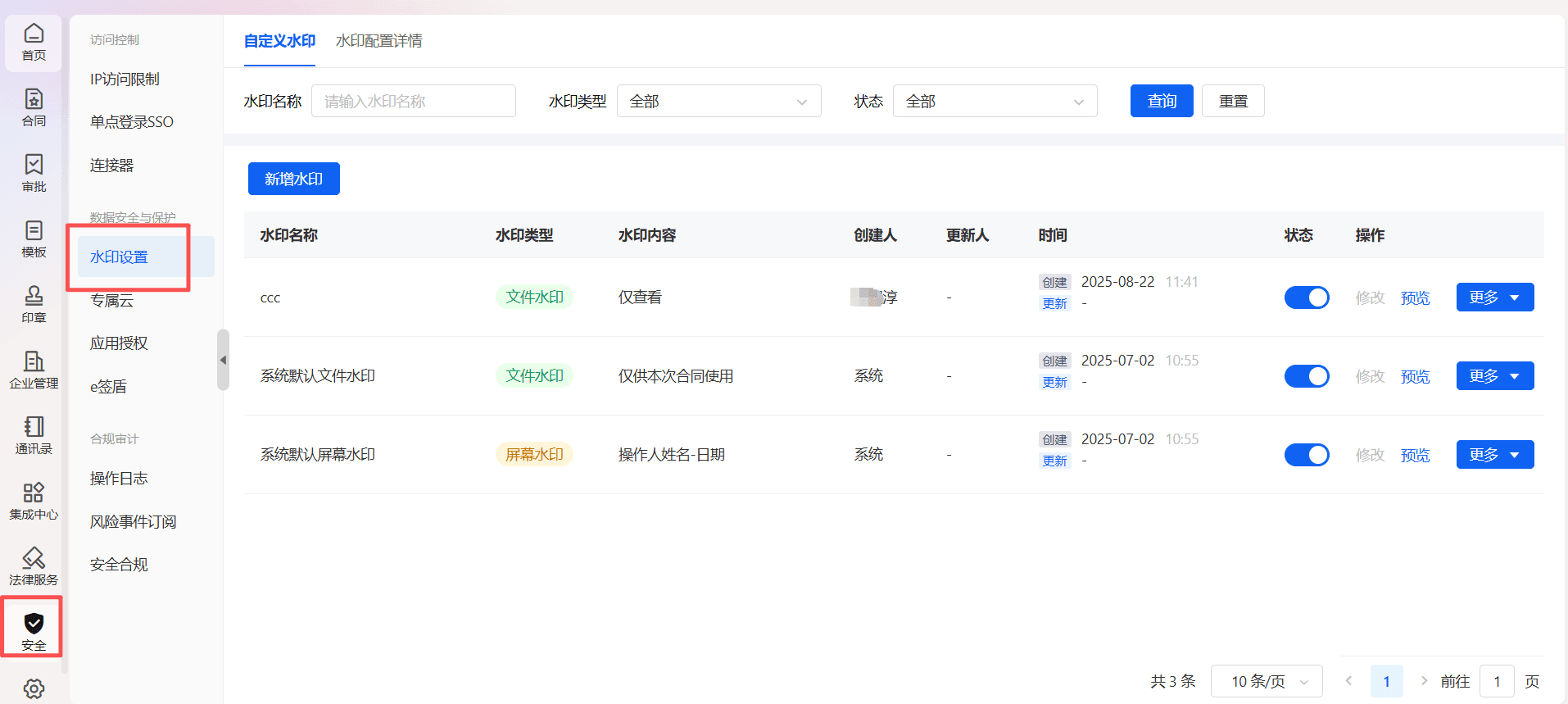Click the 操作人姓名-日期 content cell
Screen dimensions: 1568x704
coord(672,455)
